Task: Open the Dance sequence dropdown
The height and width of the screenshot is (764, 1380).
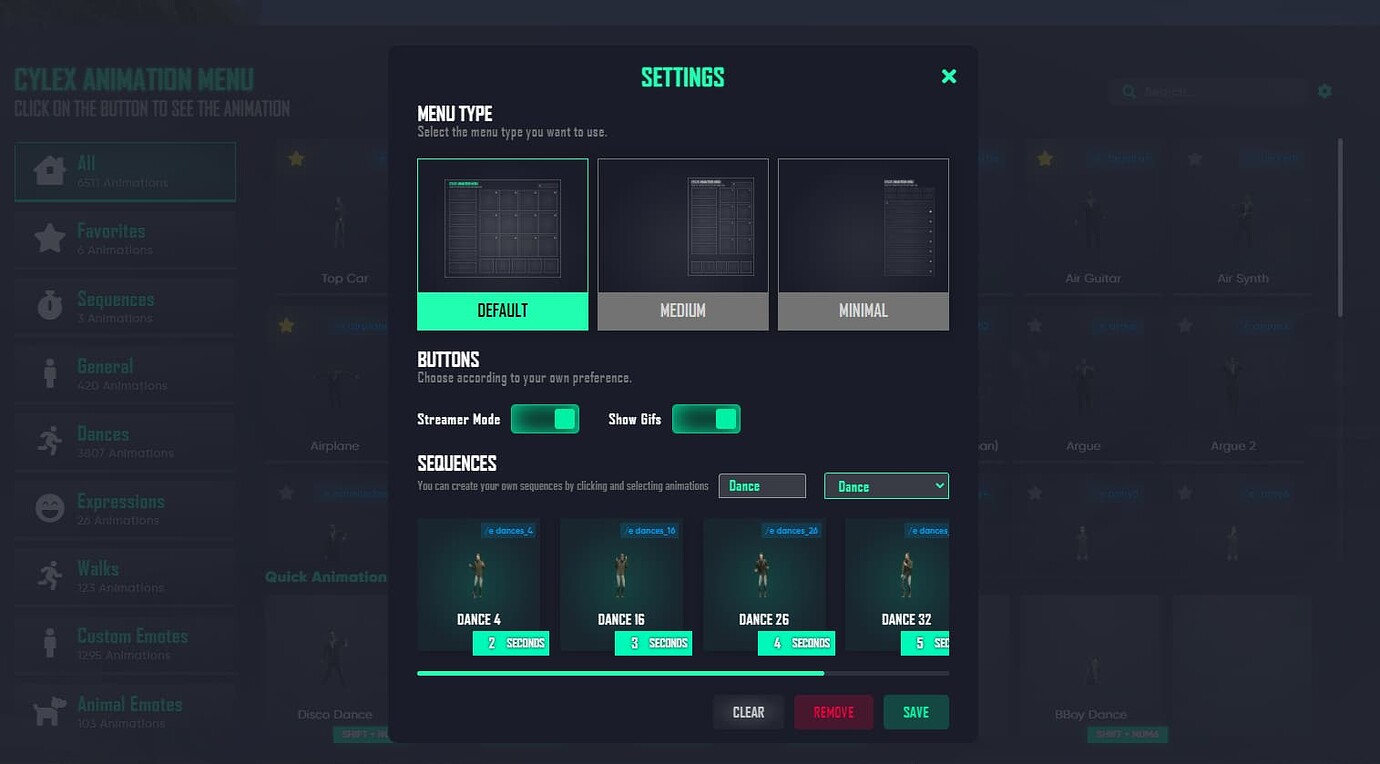Action: point(886,486)
